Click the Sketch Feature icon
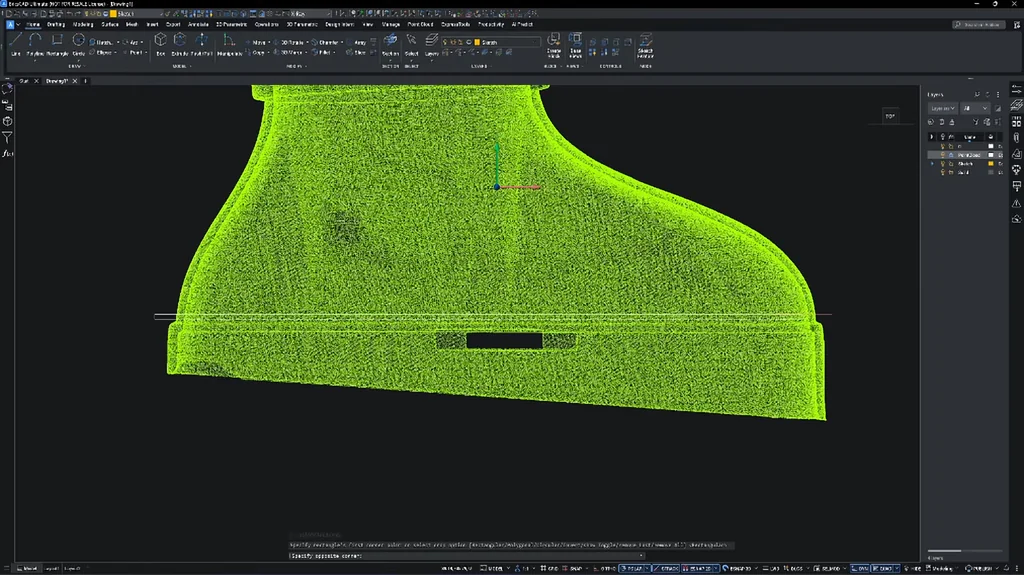Image resolution: width=1024 pixels, height=575 pixels. (x=645, y=45)
